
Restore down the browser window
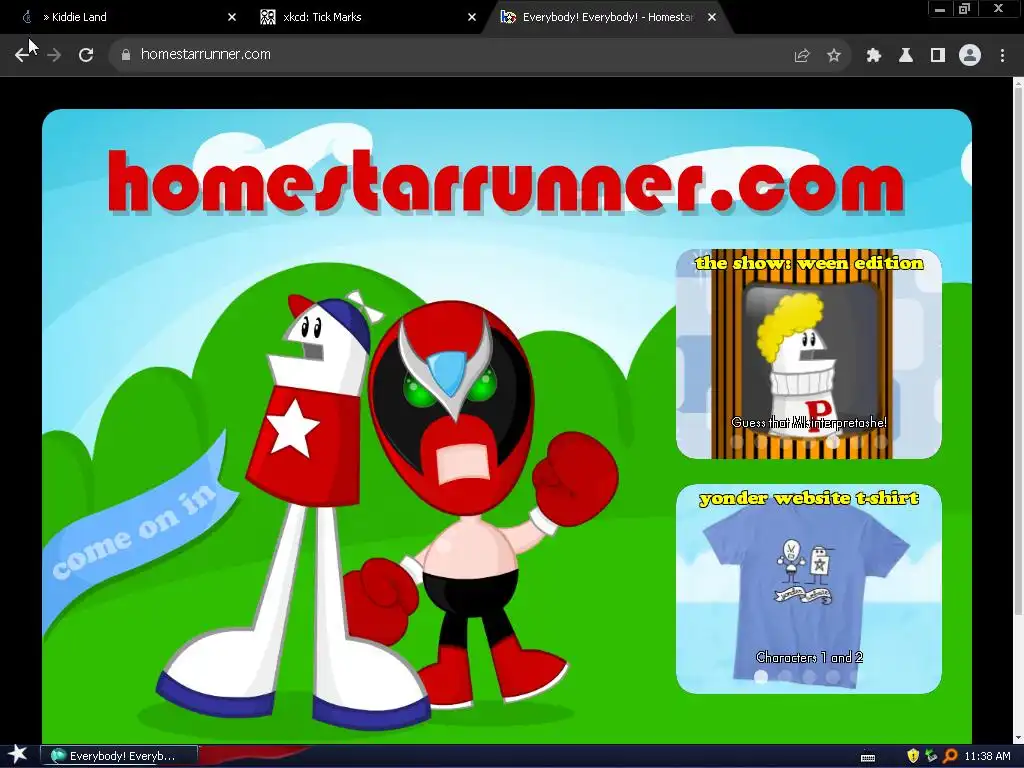[x=964, y=9]
